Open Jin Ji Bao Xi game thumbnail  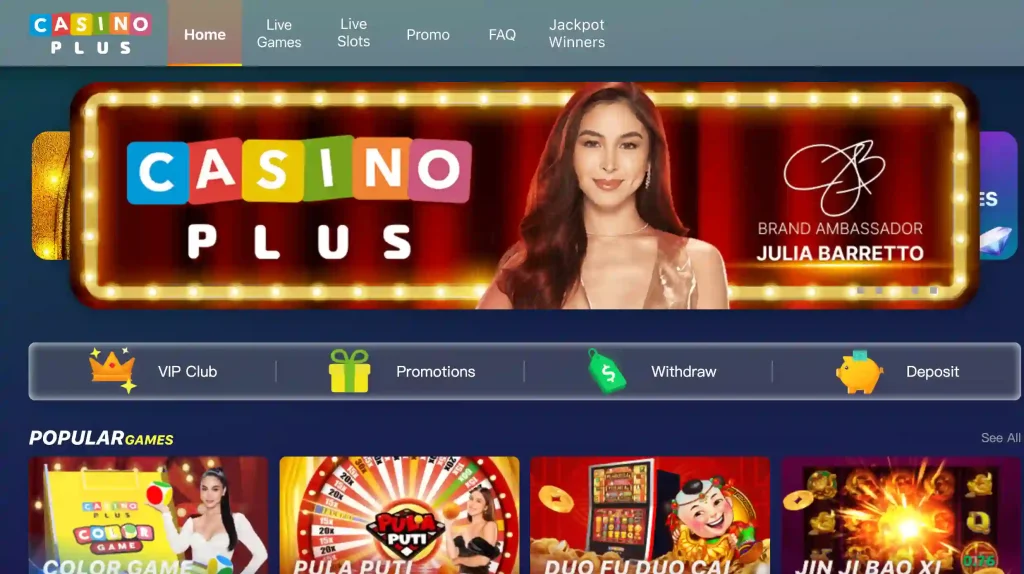click(x=901, y=515)
